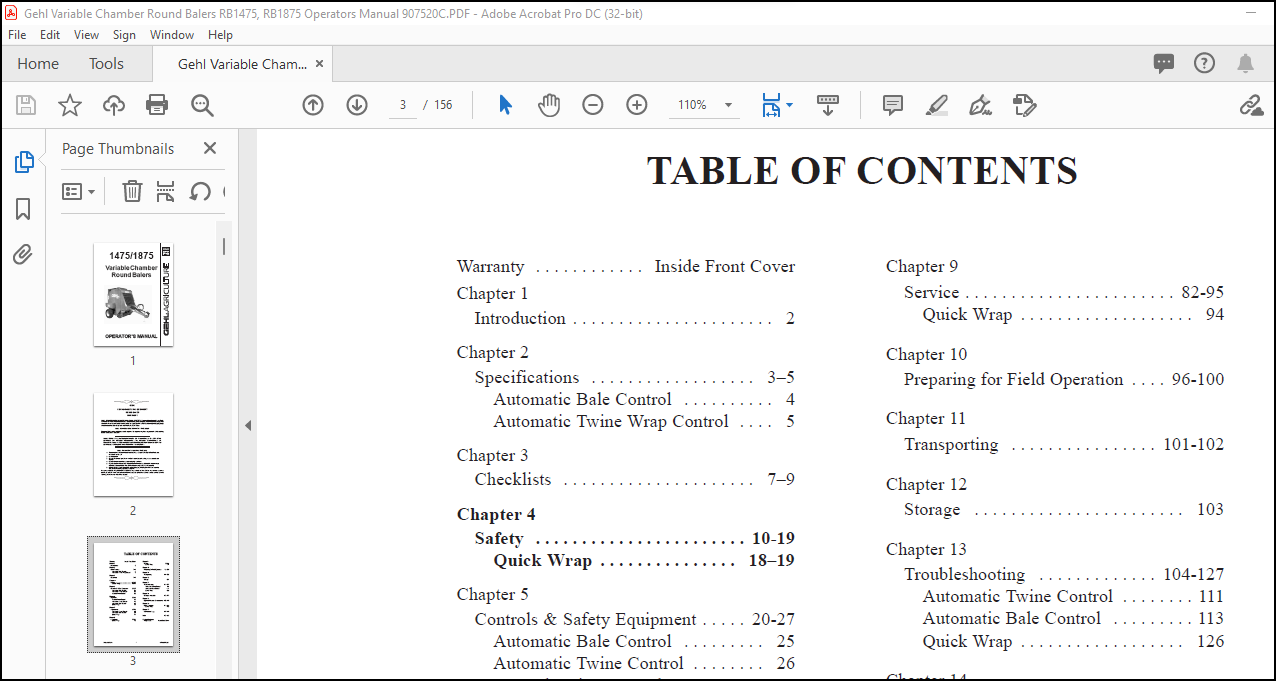
Task: Show the Page Thumbnails panel icon
Action: click(23, 162)
